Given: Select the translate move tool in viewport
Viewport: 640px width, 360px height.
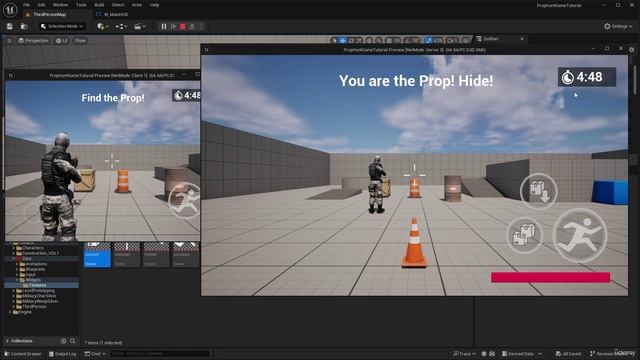Looking at the screenshot, I should click(x=343, y=40).
